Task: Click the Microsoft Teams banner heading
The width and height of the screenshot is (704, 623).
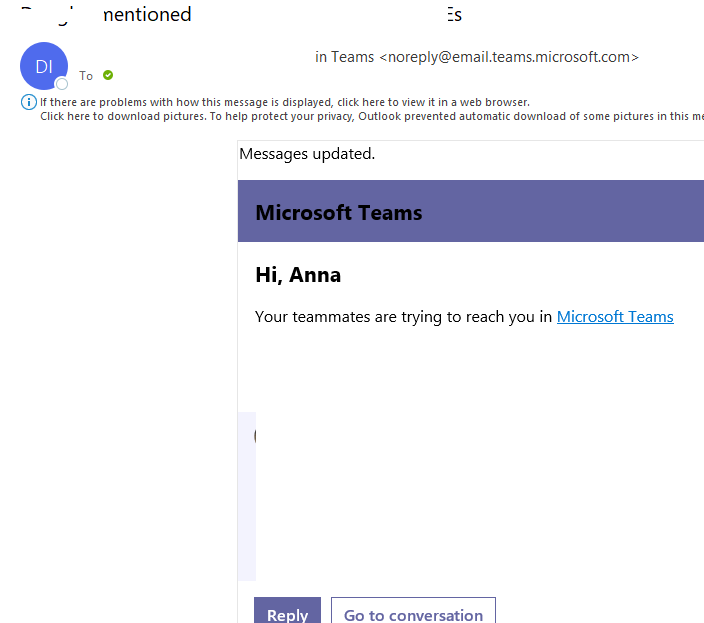Action: [339, 213]
